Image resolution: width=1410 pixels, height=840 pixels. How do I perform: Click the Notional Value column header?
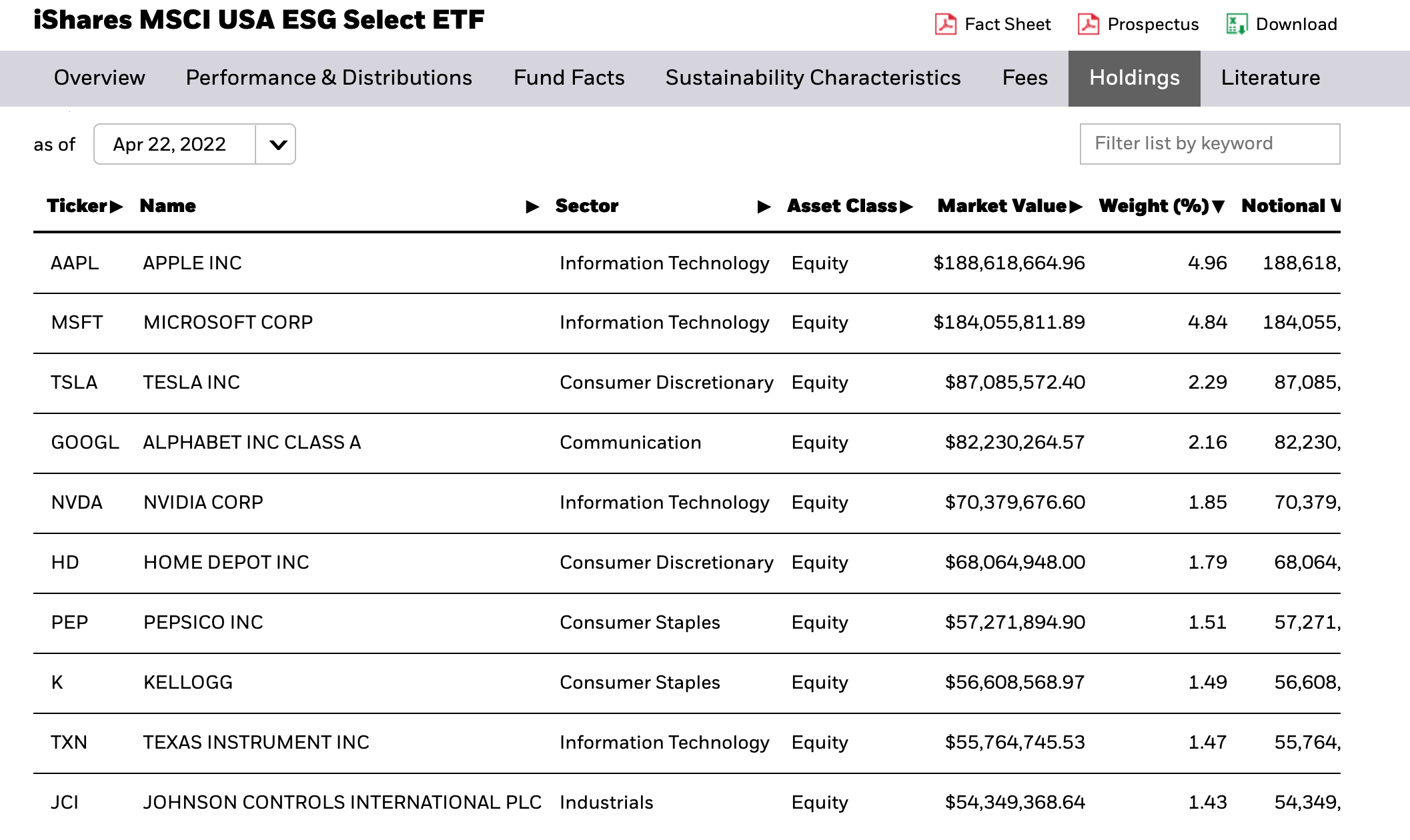[1290, 206]
